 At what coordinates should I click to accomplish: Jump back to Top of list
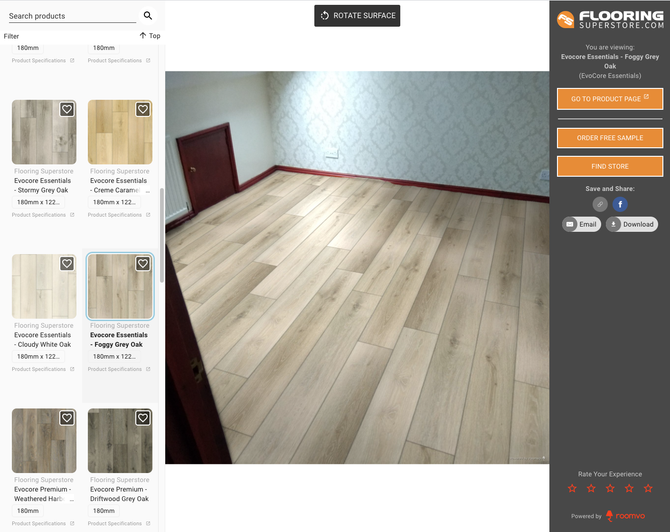pos(150,36)
